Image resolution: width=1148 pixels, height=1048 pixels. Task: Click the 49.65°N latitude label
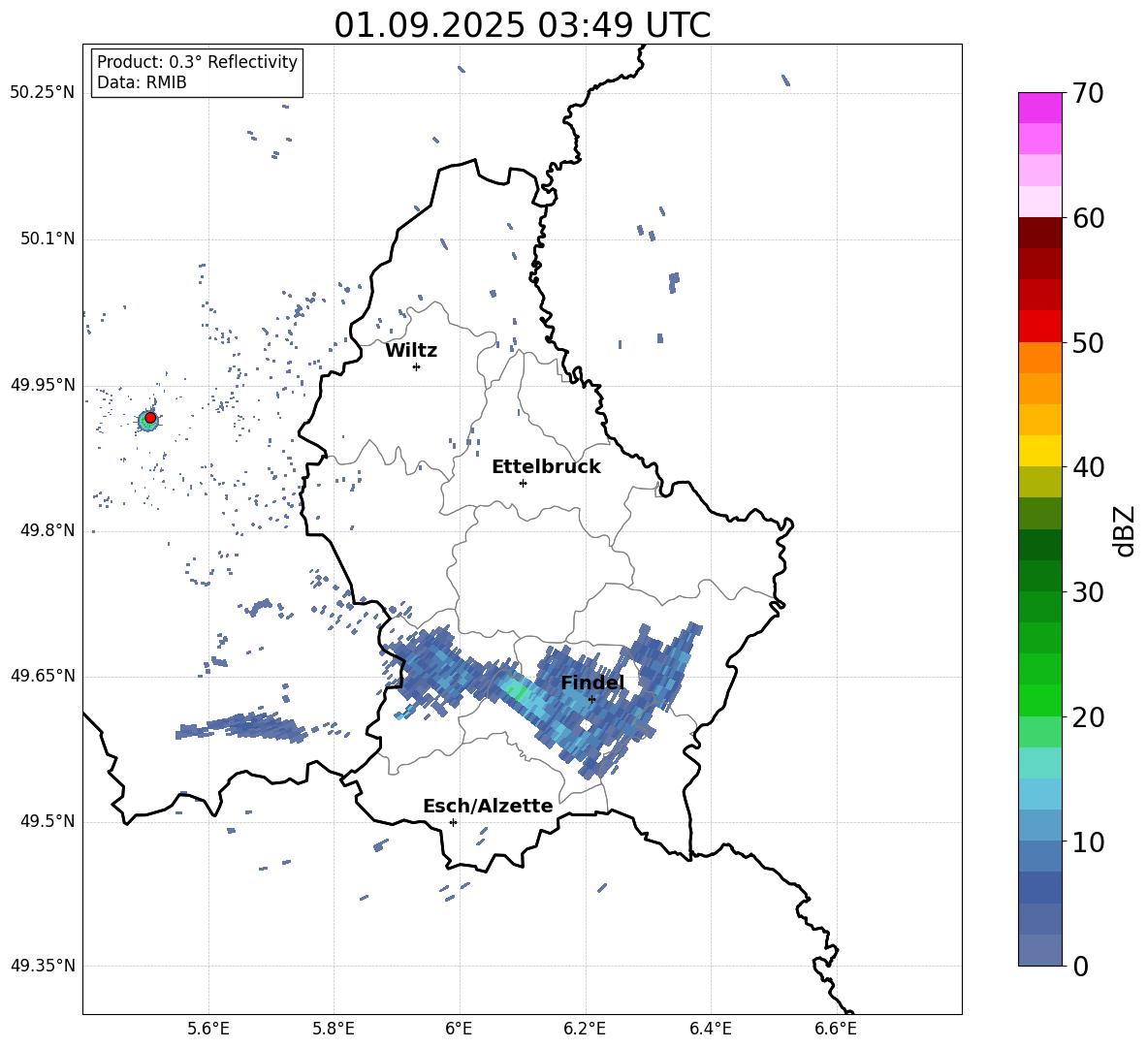[43, 675]
